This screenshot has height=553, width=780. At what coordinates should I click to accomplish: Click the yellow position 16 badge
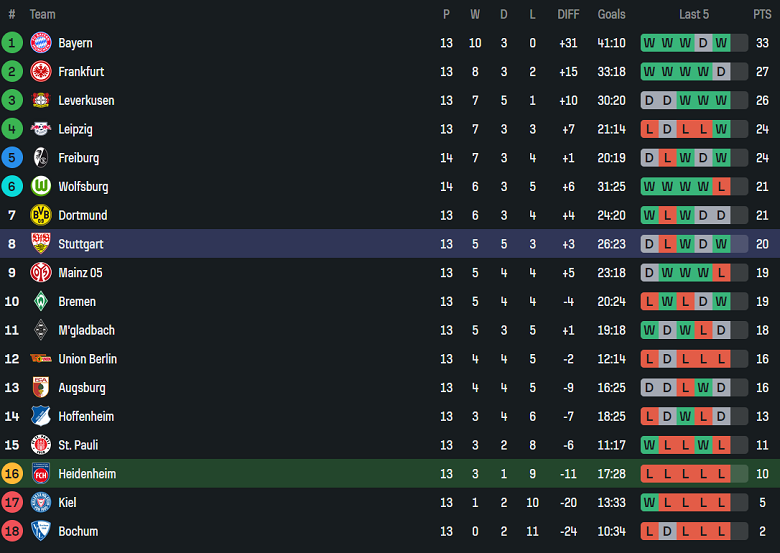click(12, 474)
